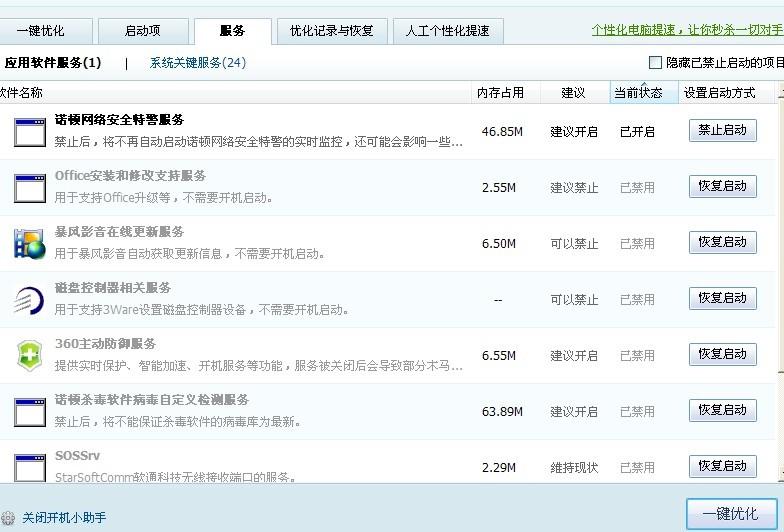Click 建议禁止 in the Office service row

pyautogui.click(x=574, y=188)
